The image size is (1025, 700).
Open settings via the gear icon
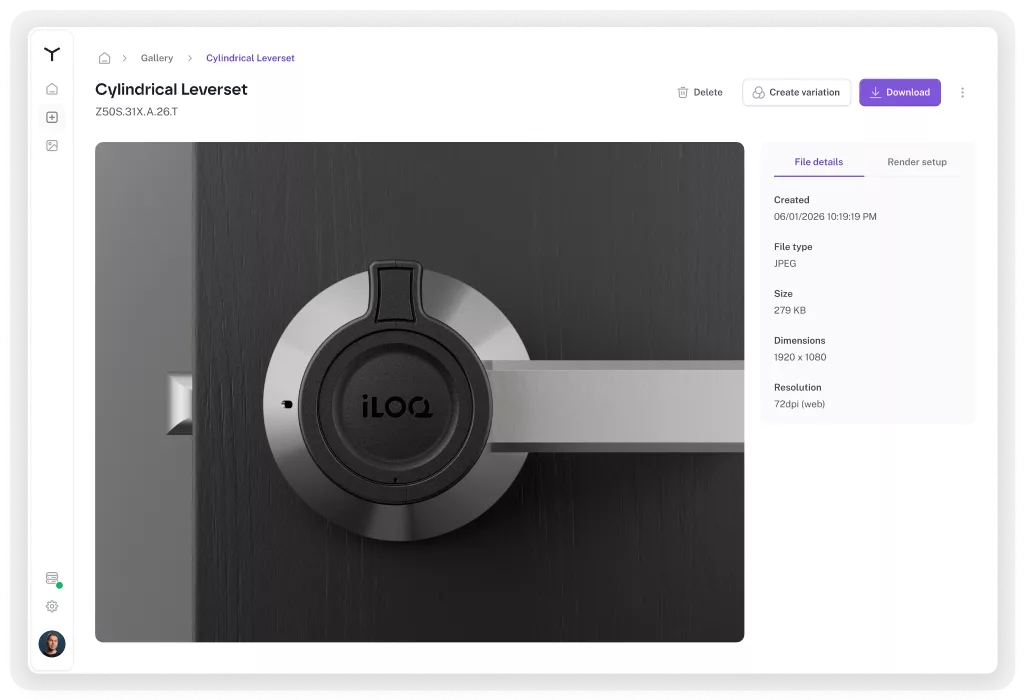pyautogui.click(x=52, y=606)
